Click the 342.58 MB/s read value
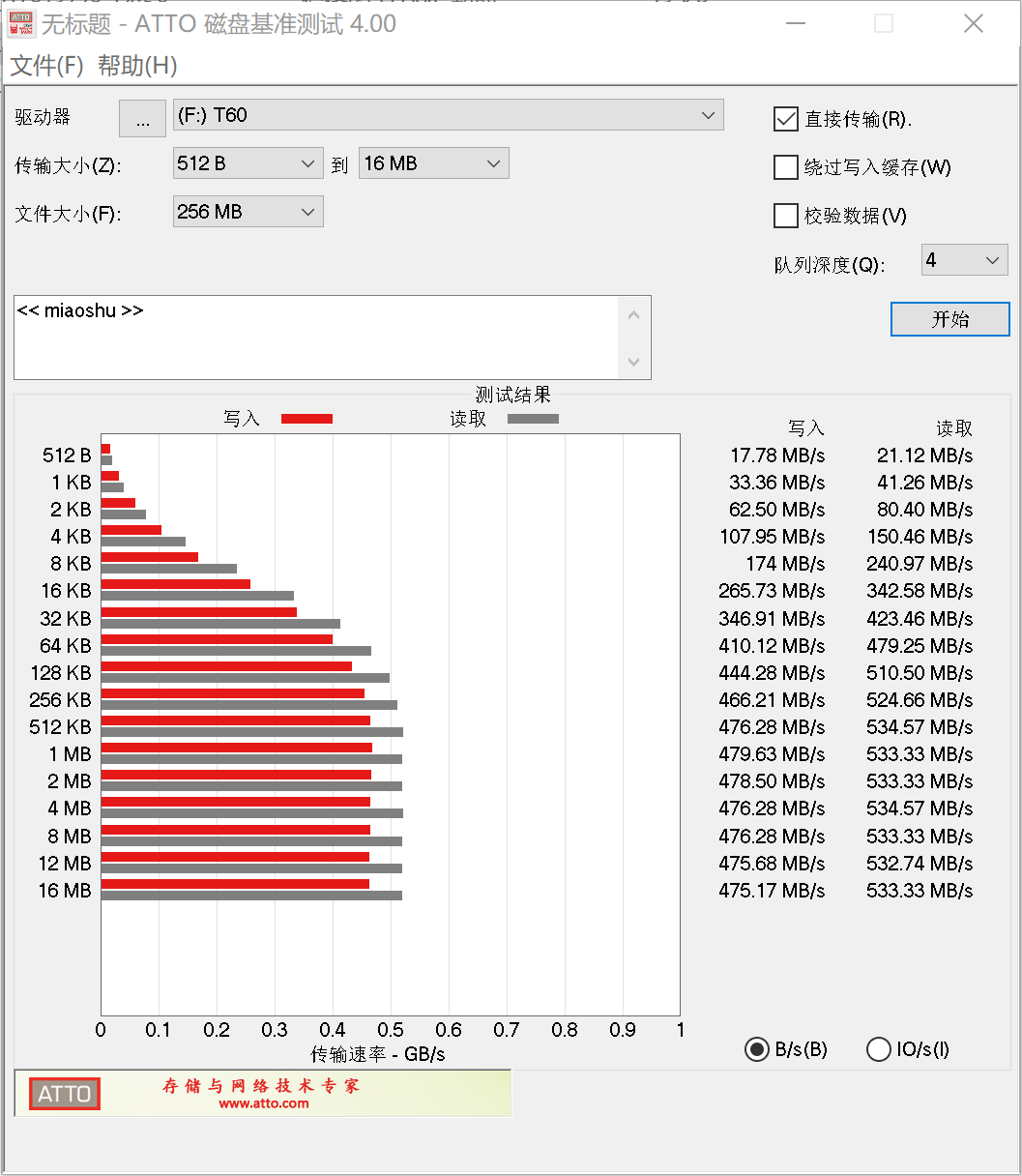 coord(920,591)
